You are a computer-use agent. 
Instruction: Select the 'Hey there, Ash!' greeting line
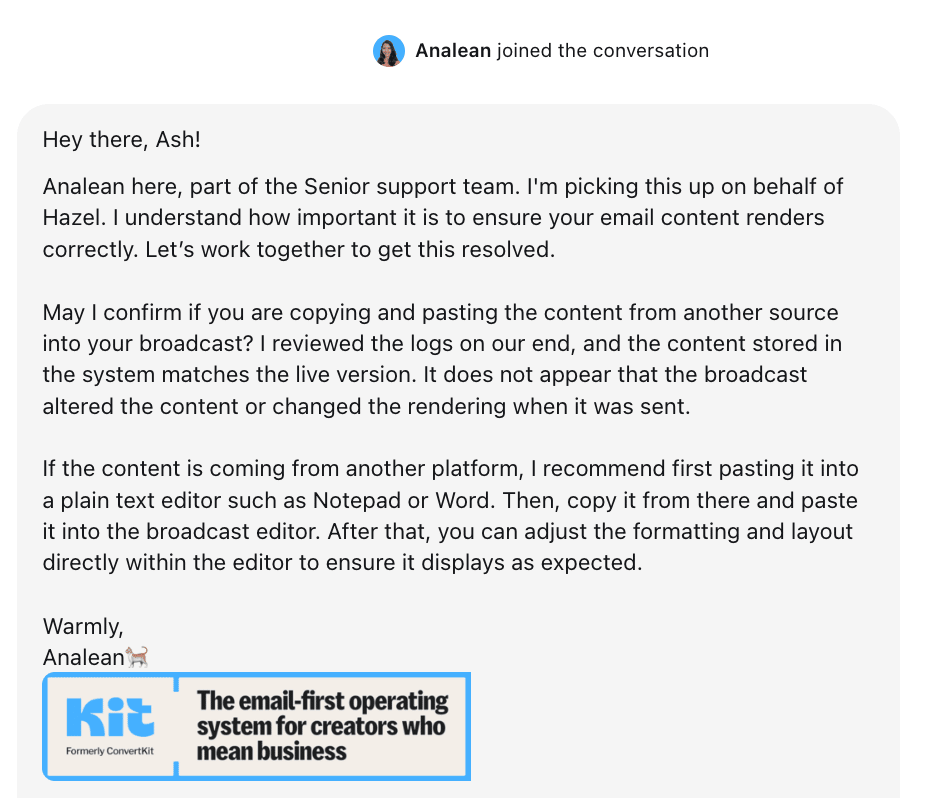(122, 139)
